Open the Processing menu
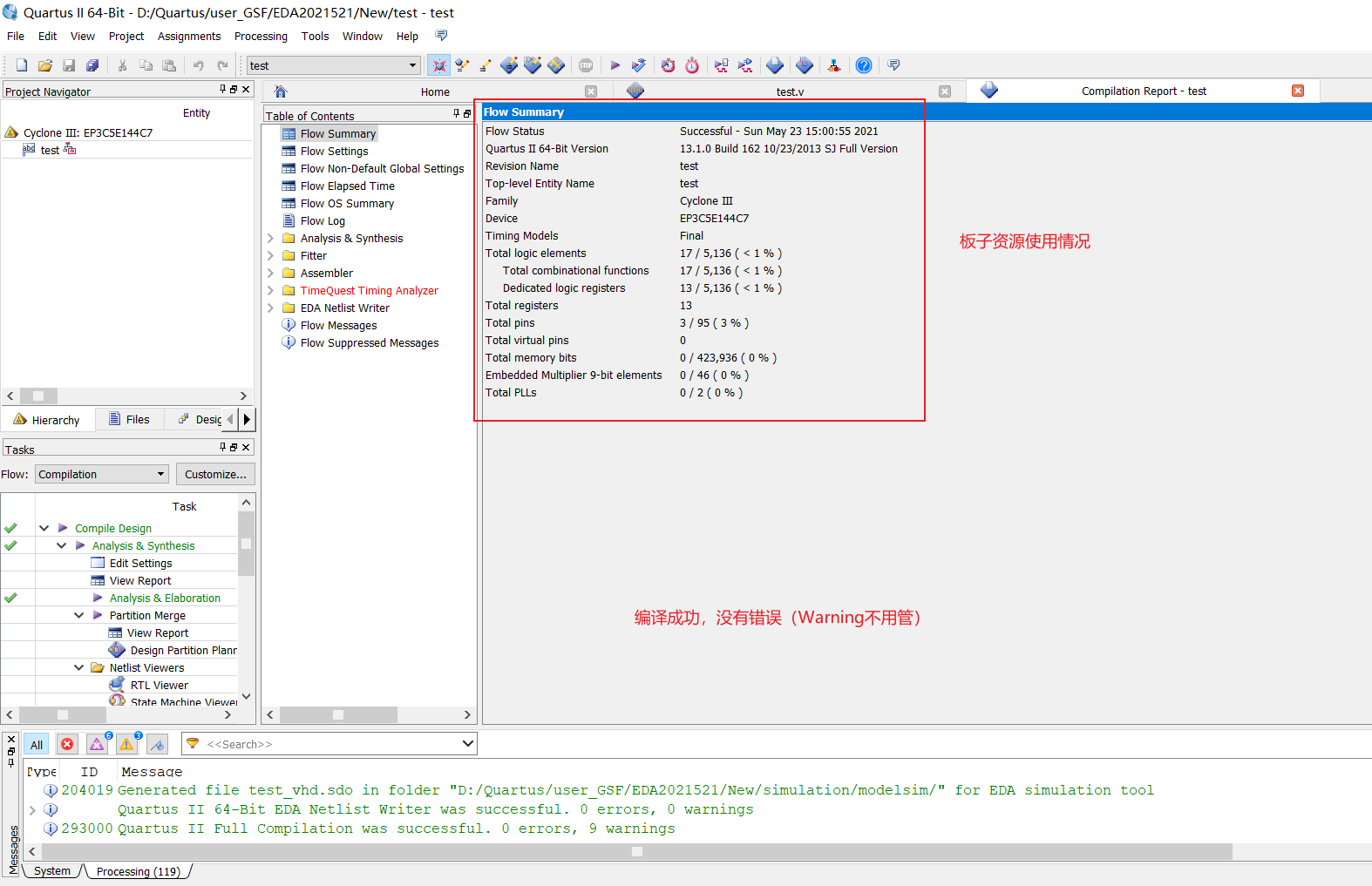The height and width of the screenshot is (886, 1372). (x=261, y=36)
